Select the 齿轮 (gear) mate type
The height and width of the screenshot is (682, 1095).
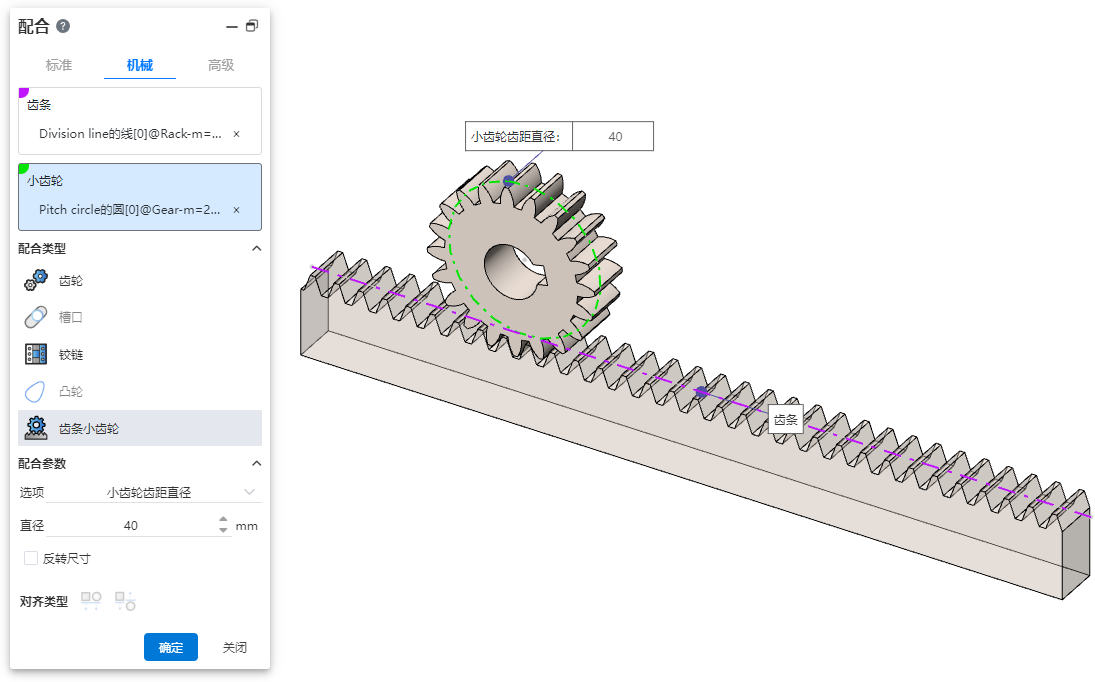70,281
